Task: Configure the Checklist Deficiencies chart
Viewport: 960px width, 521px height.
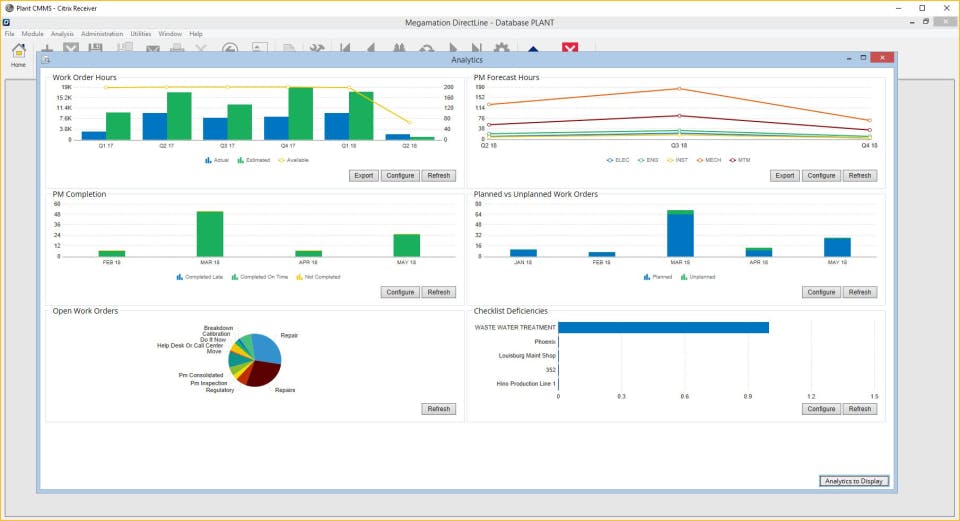Action: [x=821, y=409]
